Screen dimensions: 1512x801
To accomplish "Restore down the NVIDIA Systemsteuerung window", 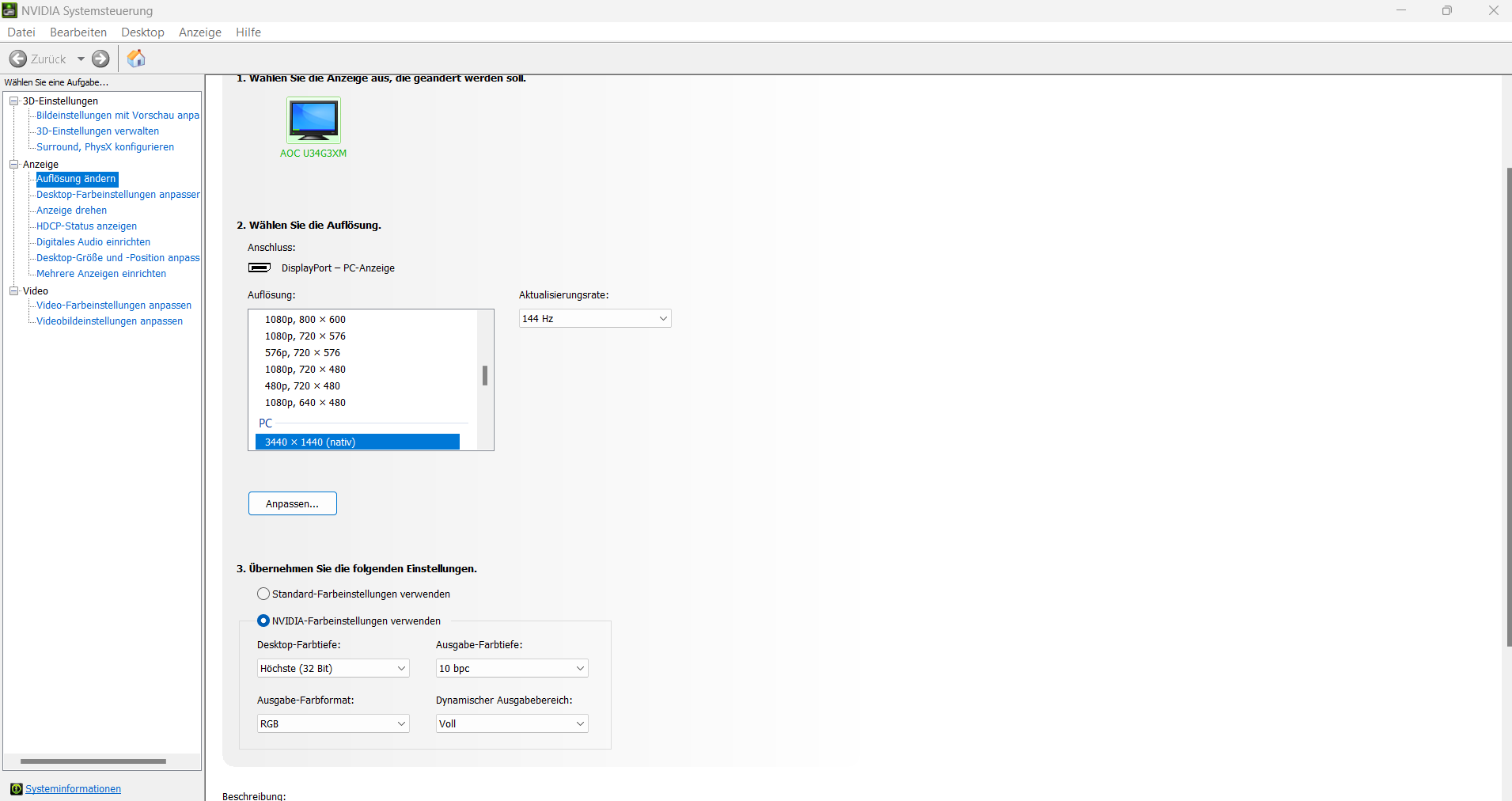I will (1447, 10).
